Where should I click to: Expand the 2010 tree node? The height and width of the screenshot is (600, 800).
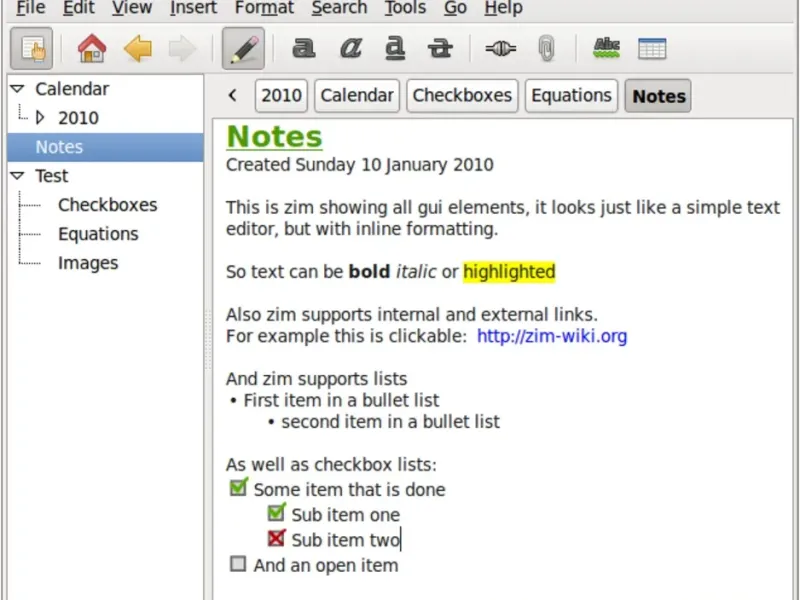(40, 118)
